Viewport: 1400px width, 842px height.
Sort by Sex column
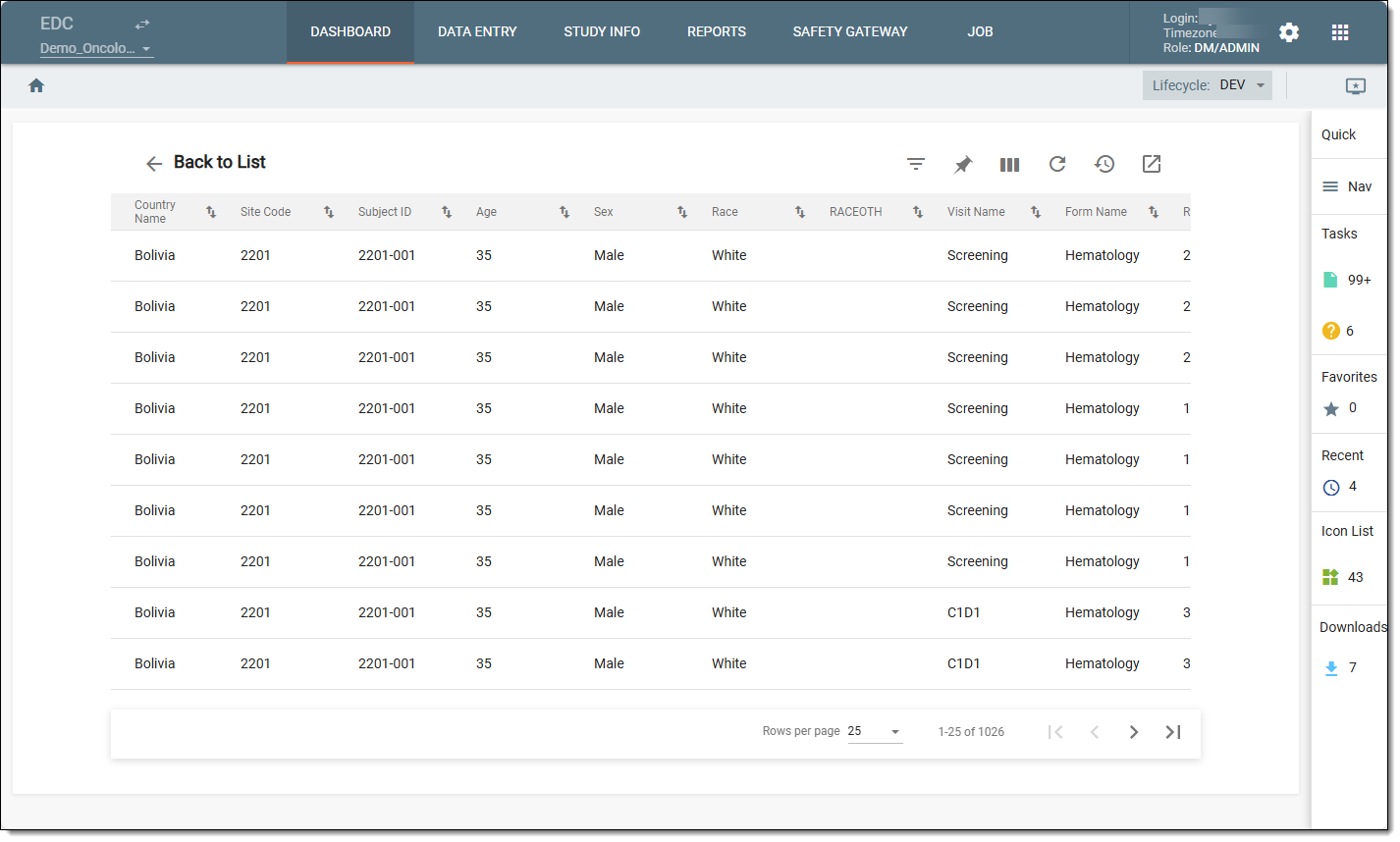click(x=682, y=212)
